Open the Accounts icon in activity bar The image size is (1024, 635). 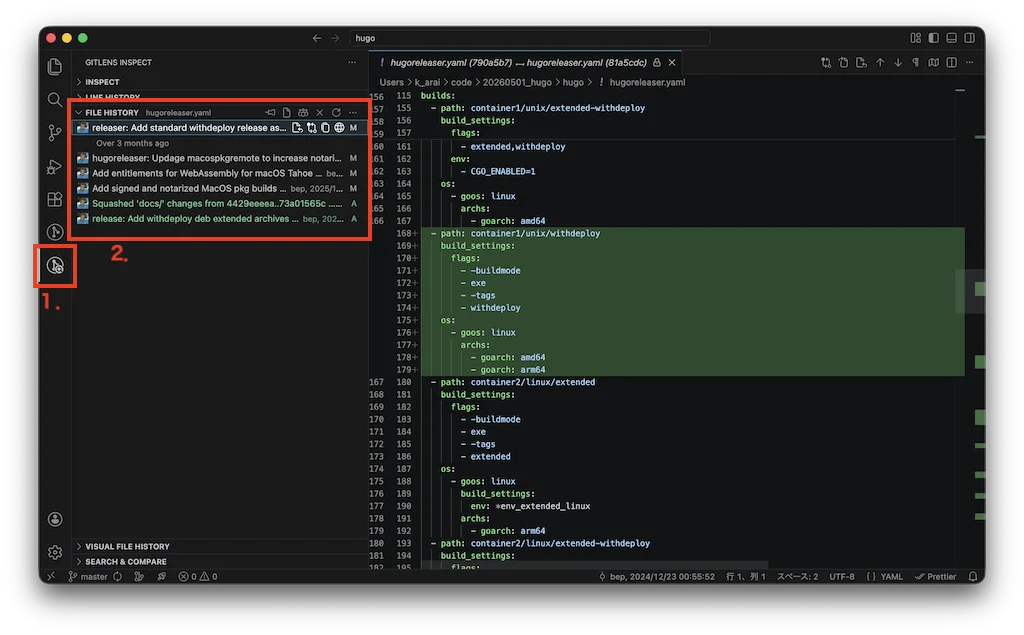click(55, 519)
